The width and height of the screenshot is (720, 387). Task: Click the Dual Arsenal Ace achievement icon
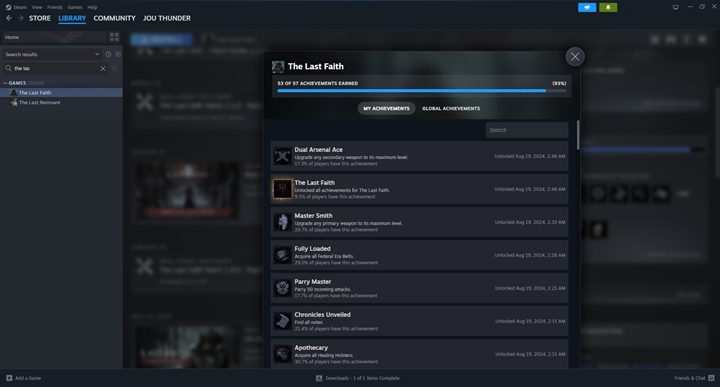282,156
